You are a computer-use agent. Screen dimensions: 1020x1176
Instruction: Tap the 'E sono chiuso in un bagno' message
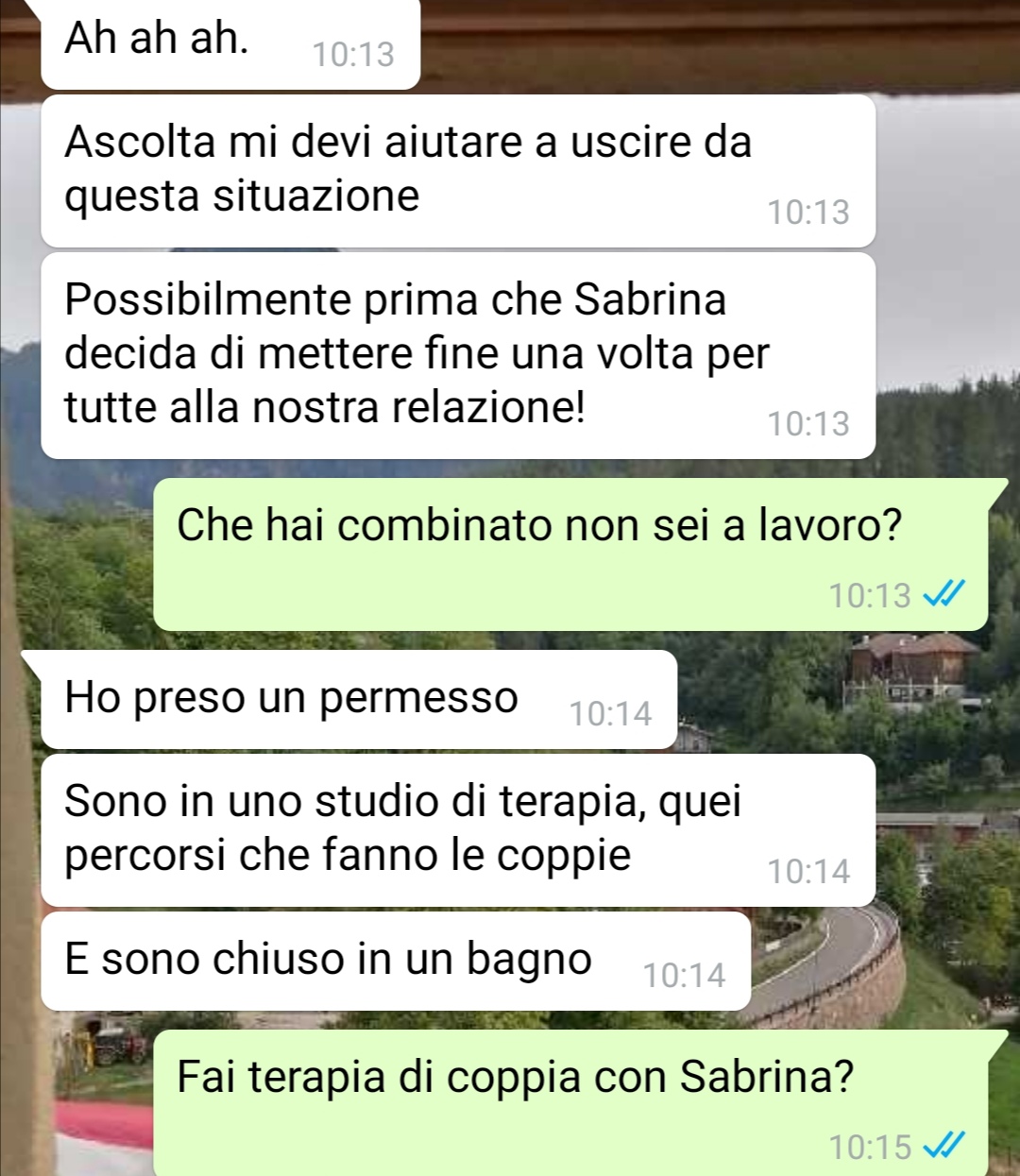click(x=396, y=961)
